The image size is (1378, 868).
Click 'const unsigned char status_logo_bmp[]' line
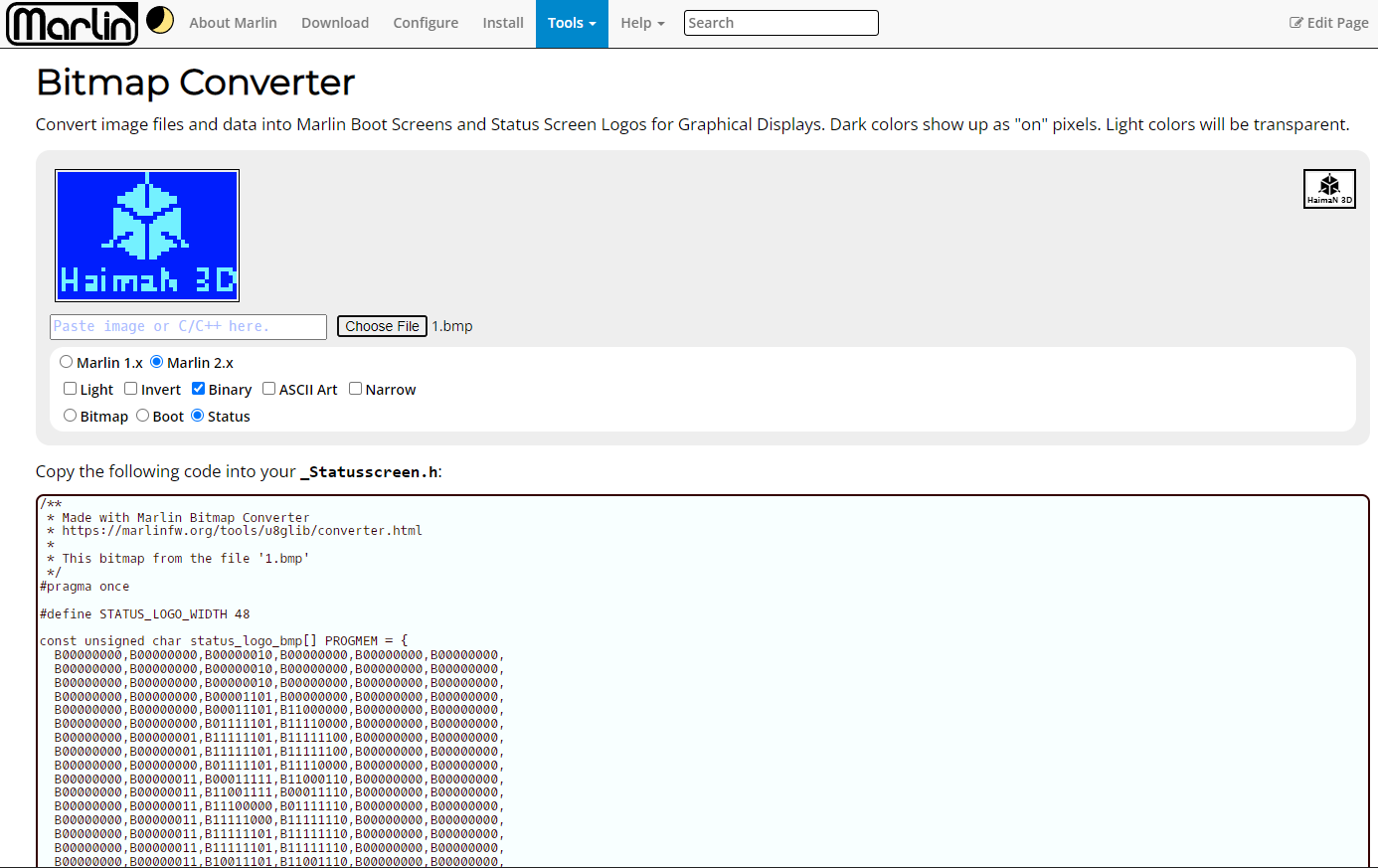pos(224,641)
